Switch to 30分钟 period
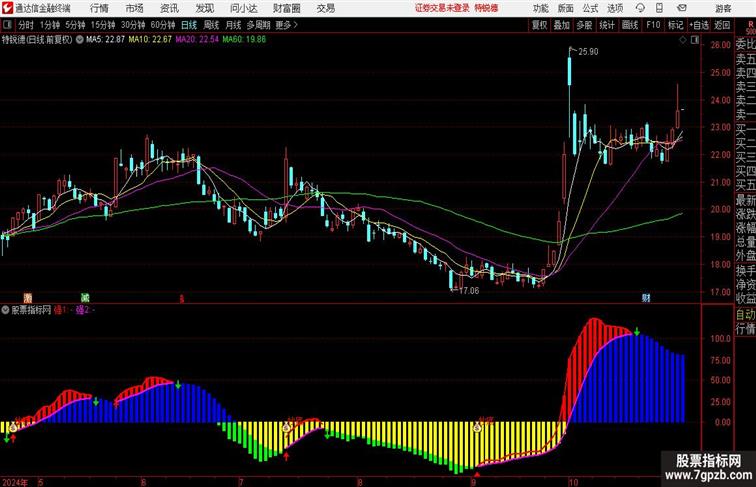The width and height of the screenshot is (756, 487). pos(133,25)
